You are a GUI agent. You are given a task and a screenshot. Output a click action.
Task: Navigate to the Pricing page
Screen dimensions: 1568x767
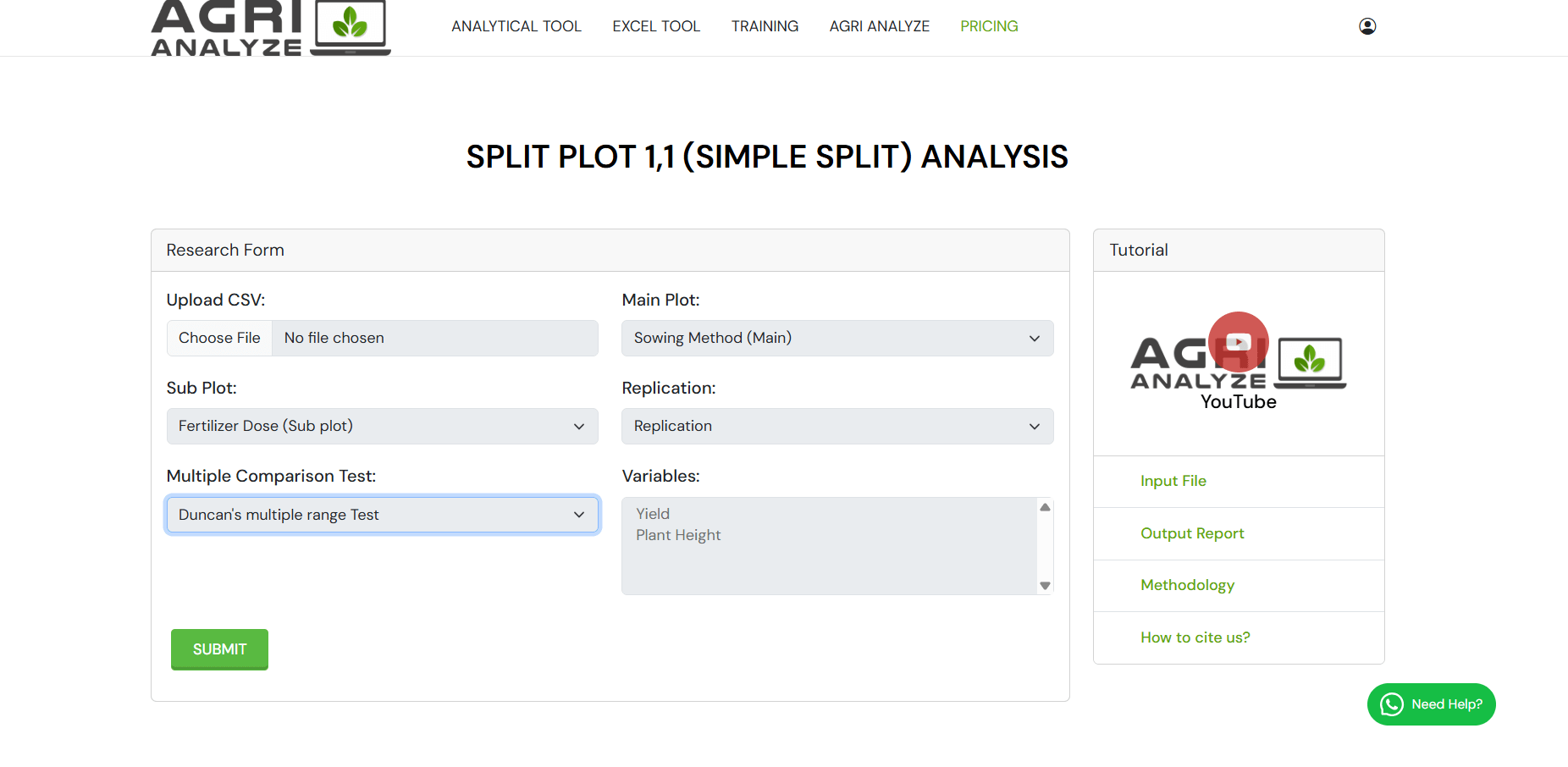click(x=988, y=26)
